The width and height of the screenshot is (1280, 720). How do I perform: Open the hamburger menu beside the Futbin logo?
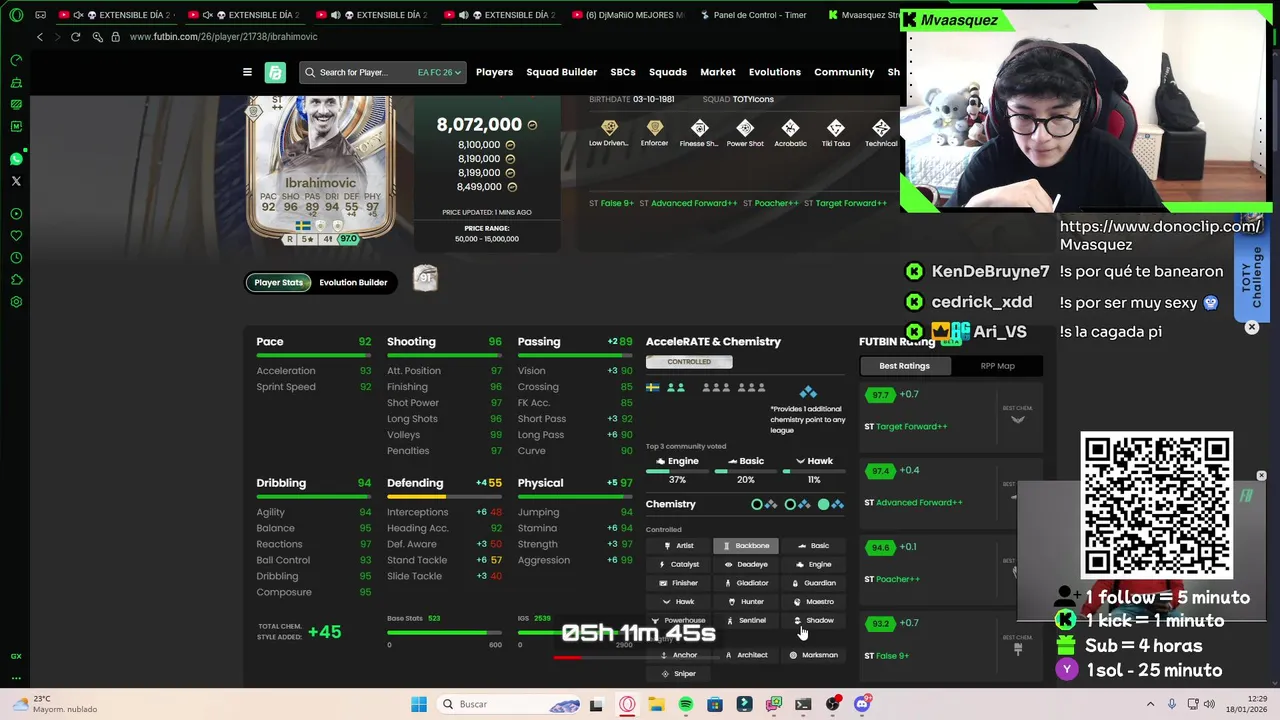coord(247,72)
